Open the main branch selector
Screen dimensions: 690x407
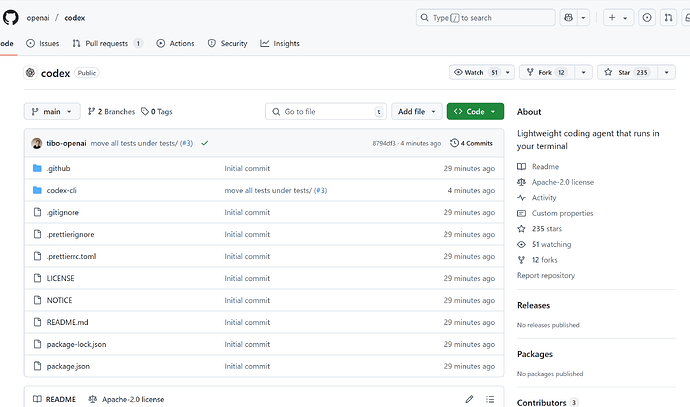click(52, 112)
